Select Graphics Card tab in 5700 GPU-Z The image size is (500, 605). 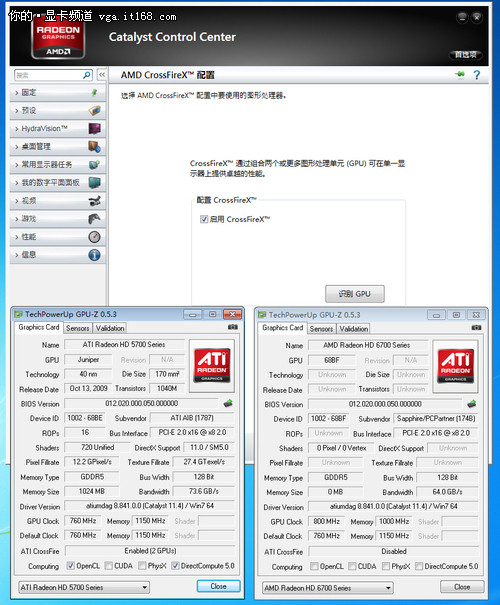pyautogui.click(x=39, y=327)
